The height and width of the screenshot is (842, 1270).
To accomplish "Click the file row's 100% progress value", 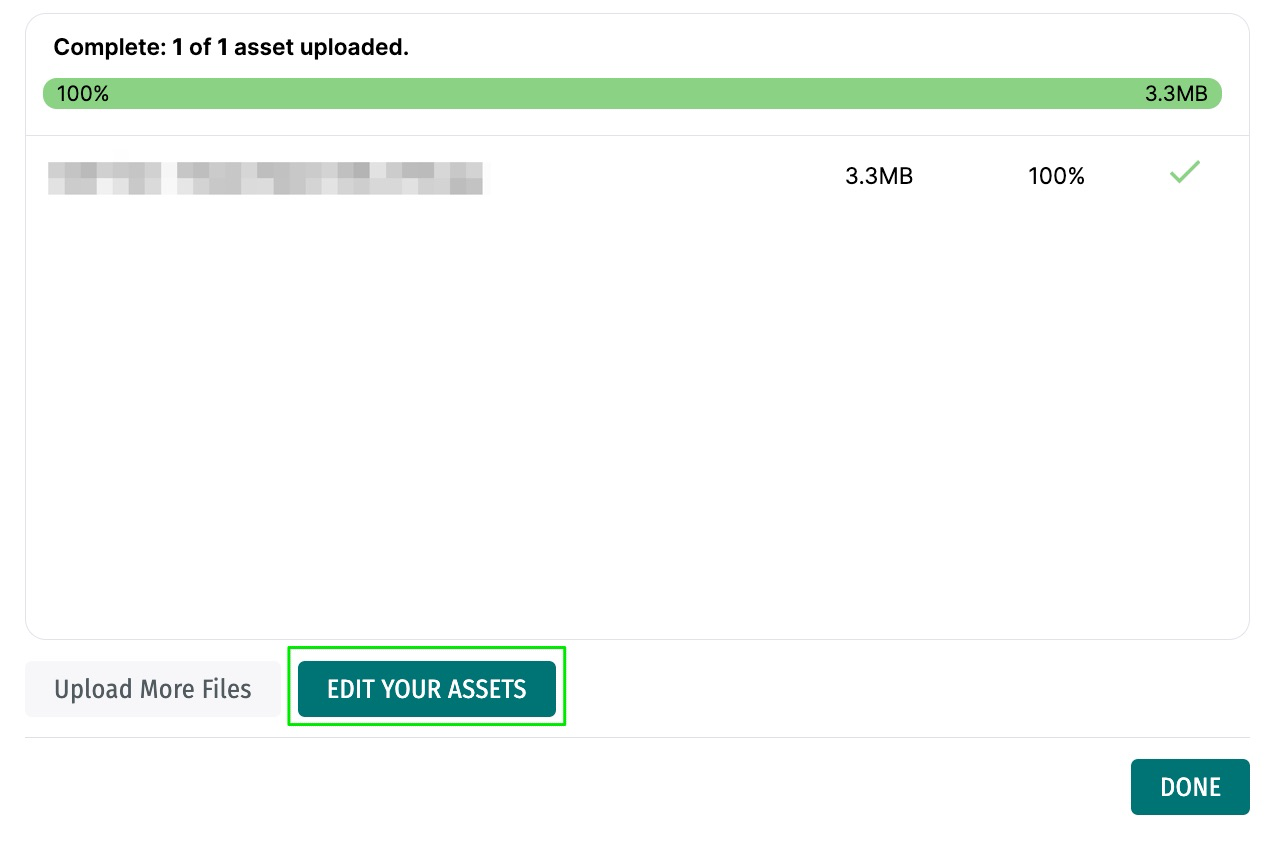I will [1056, 176].
